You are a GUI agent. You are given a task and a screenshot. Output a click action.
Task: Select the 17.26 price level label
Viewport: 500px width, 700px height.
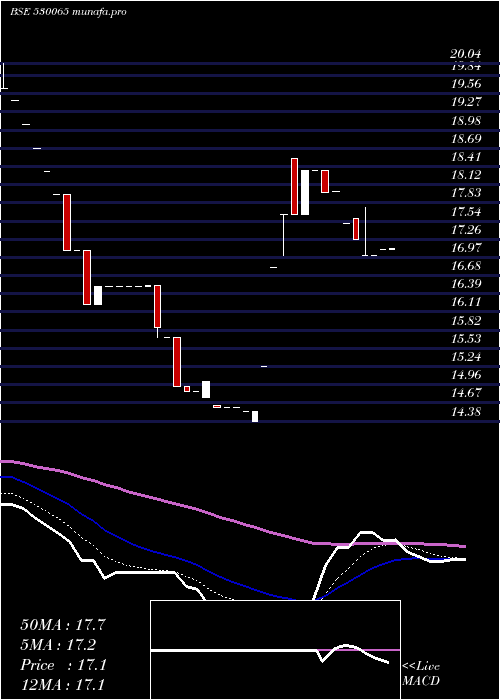tap(466, 230)
